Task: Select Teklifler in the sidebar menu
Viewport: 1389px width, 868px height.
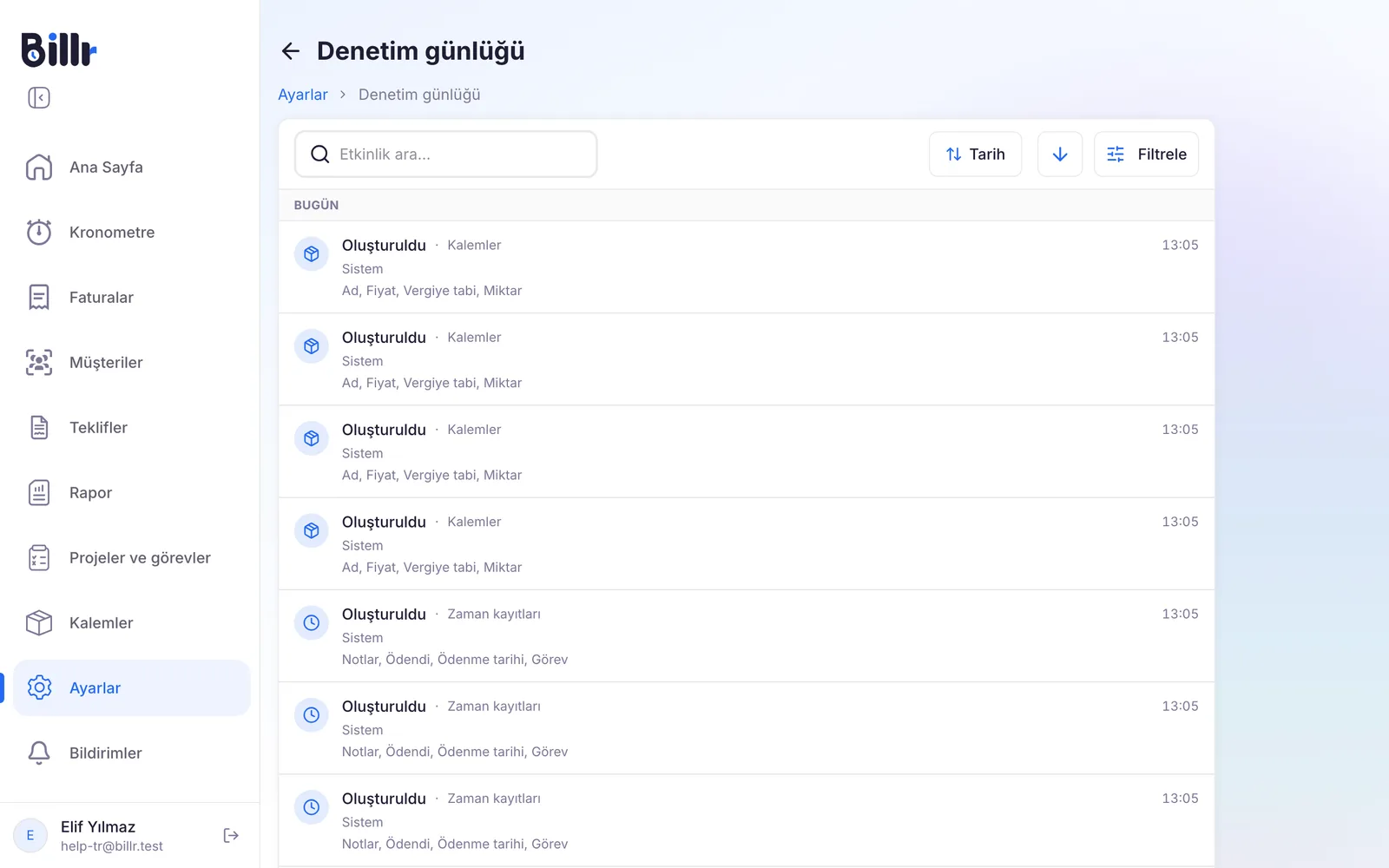Action: click(x=132, y=427)
